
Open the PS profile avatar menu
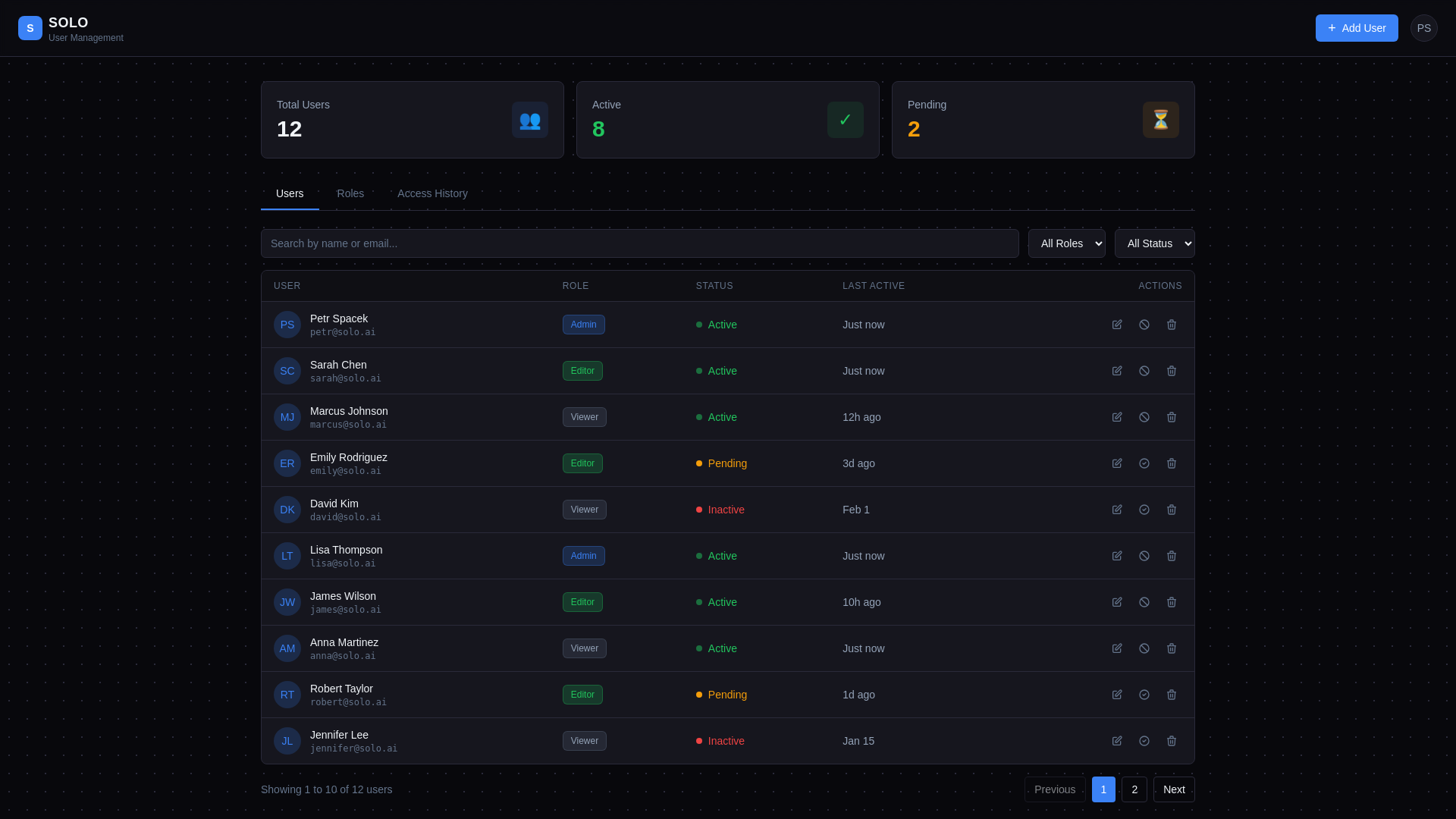click(x=1424, y=28)
